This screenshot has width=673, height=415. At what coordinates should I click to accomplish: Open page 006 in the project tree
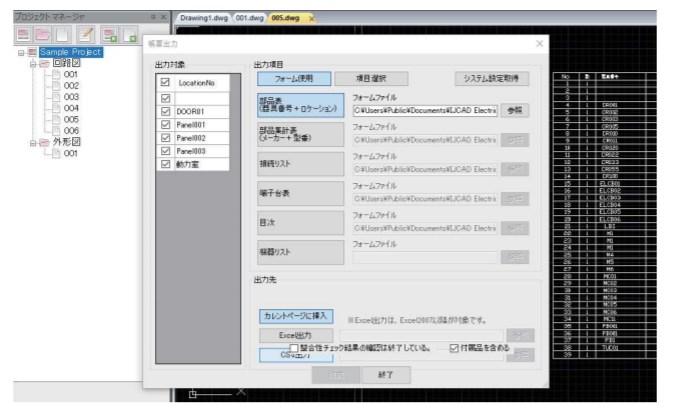pyautogui.click(x=71, y=130)
